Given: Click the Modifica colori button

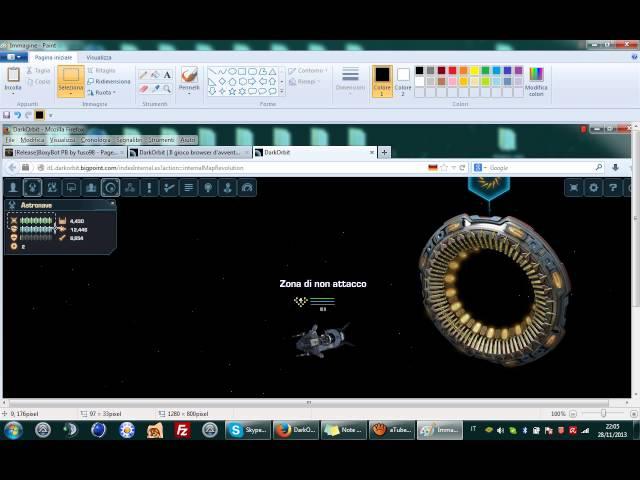Looking at the screenshot, I should tap(536, 82).
